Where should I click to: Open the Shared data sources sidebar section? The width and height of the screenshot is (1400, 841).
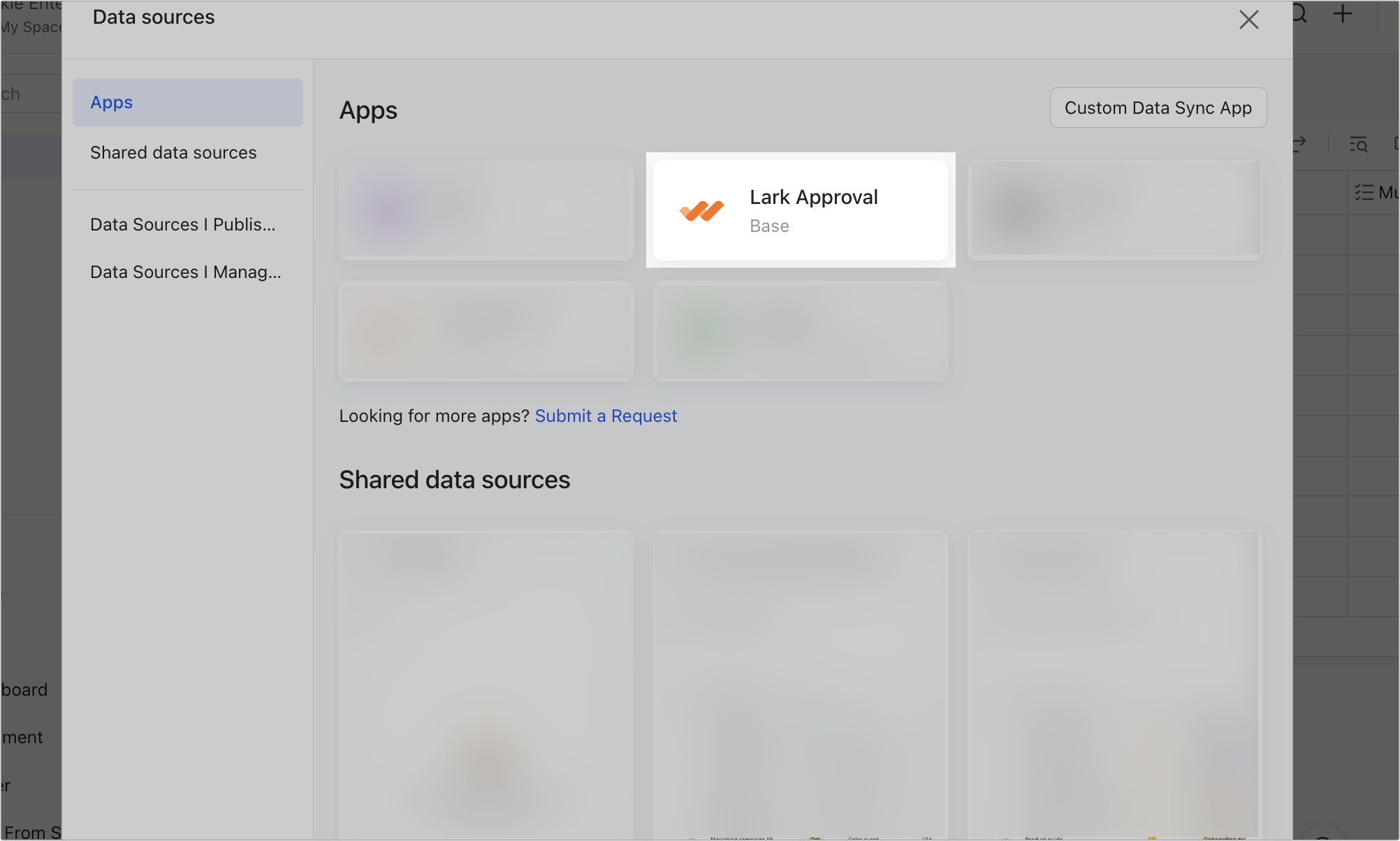173,152
